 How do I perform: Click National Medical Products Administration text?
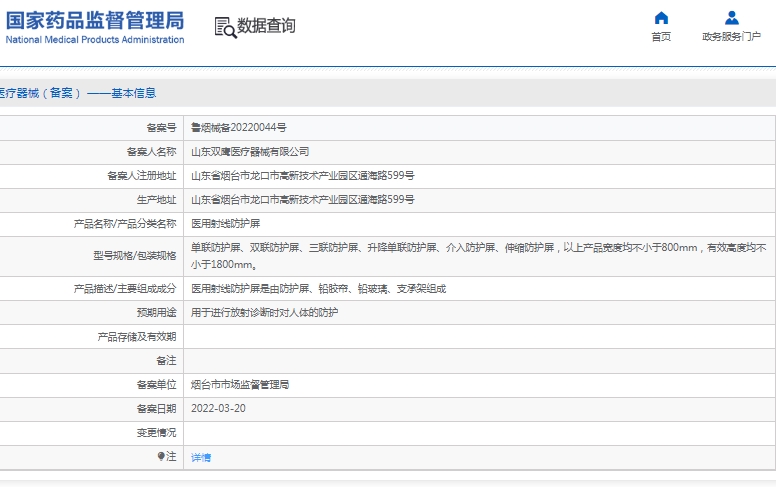95,40
